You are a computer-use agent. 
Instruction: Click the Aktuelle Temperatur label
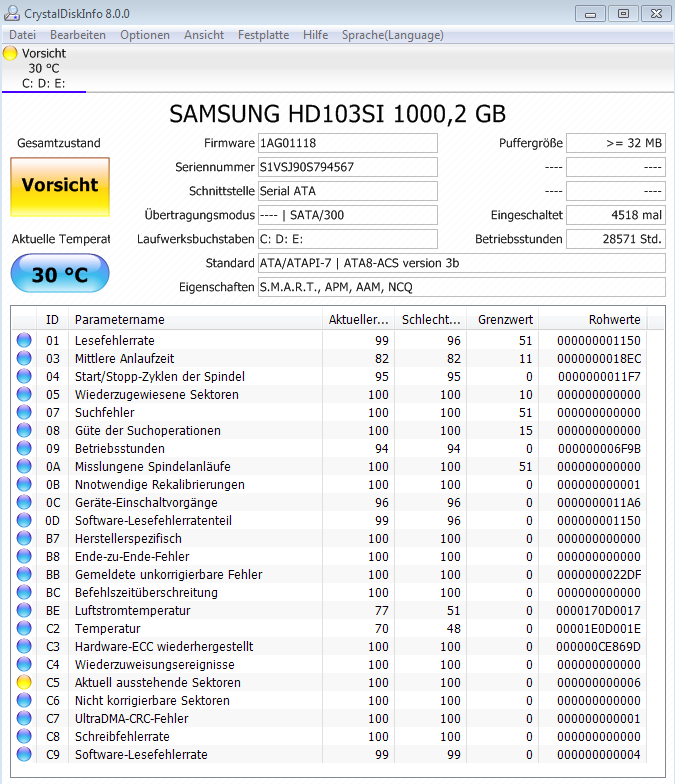[61, 239]
